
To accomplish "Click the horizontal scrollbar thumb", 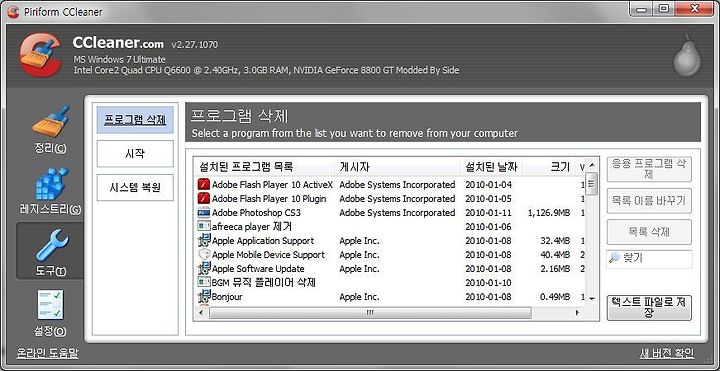I will [x=370, y=313].
